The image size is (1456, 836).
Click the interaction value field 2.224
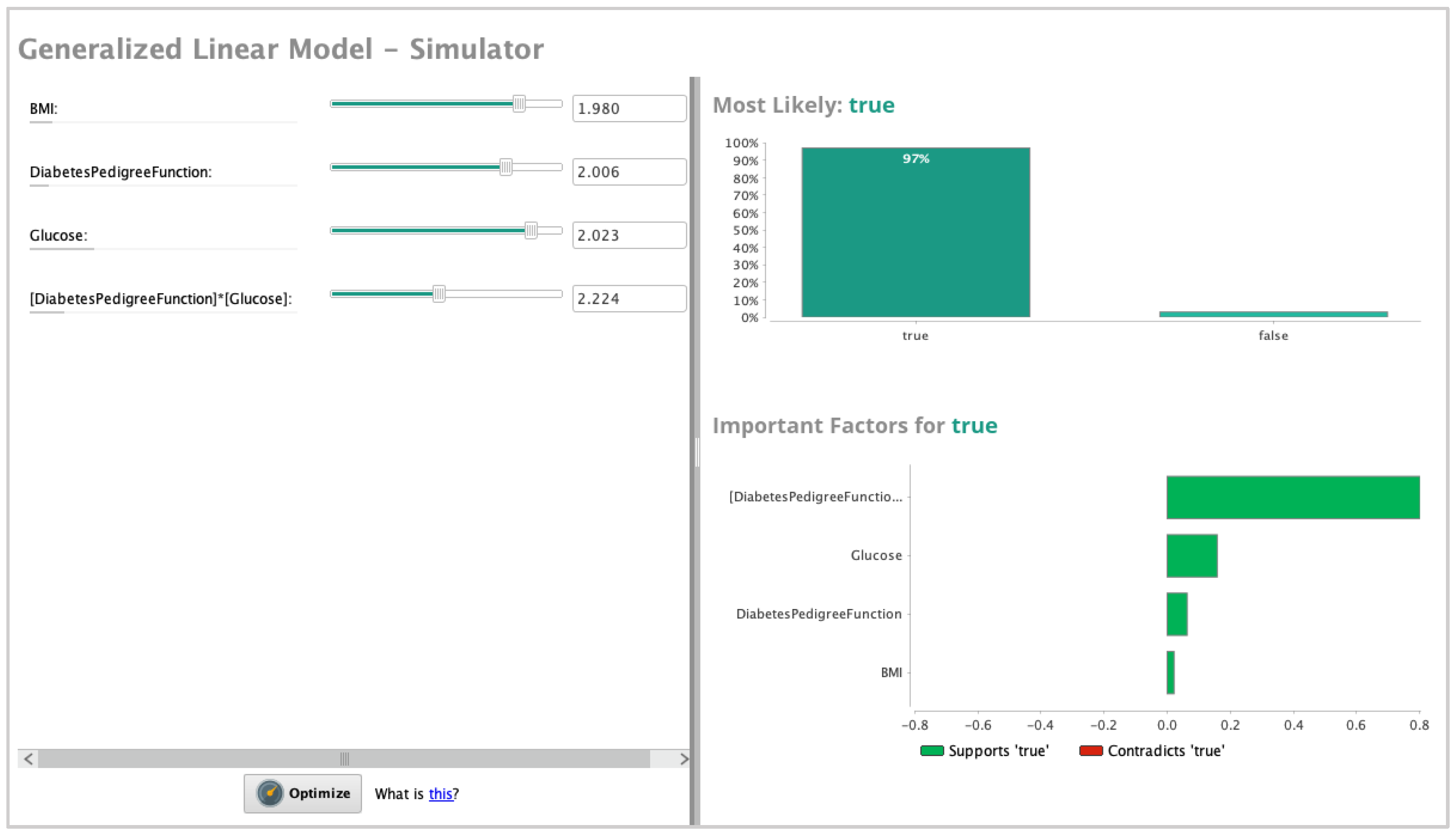tap(629, 299)
